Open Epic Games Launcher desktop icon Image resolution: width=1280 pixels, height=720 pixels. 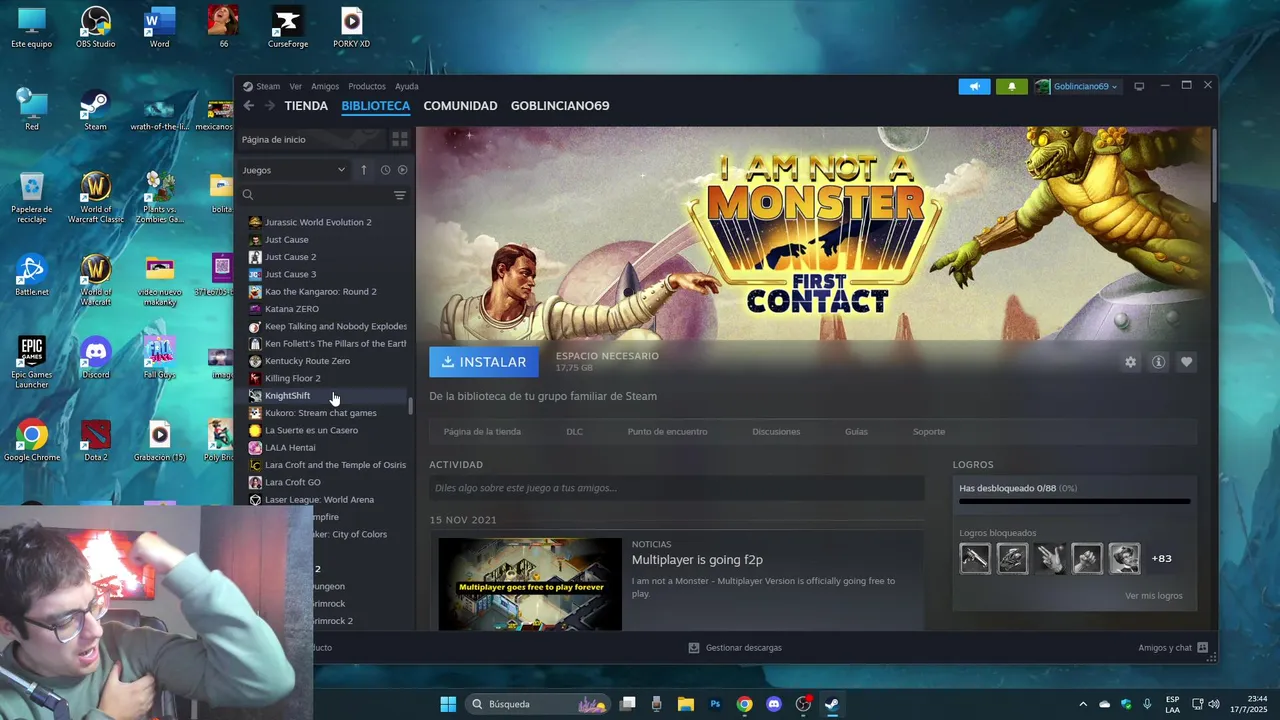tap(32, 362)
